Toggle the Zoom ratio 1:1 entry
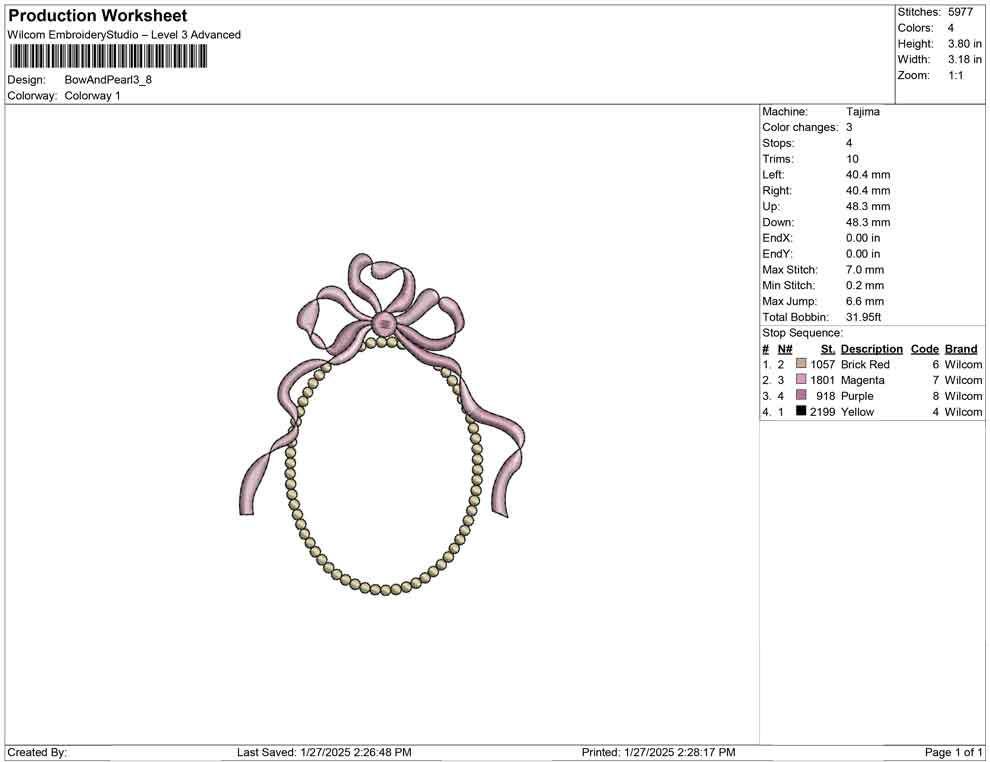The height and width of the screenshot is (762, 990). tap(930, 75)
